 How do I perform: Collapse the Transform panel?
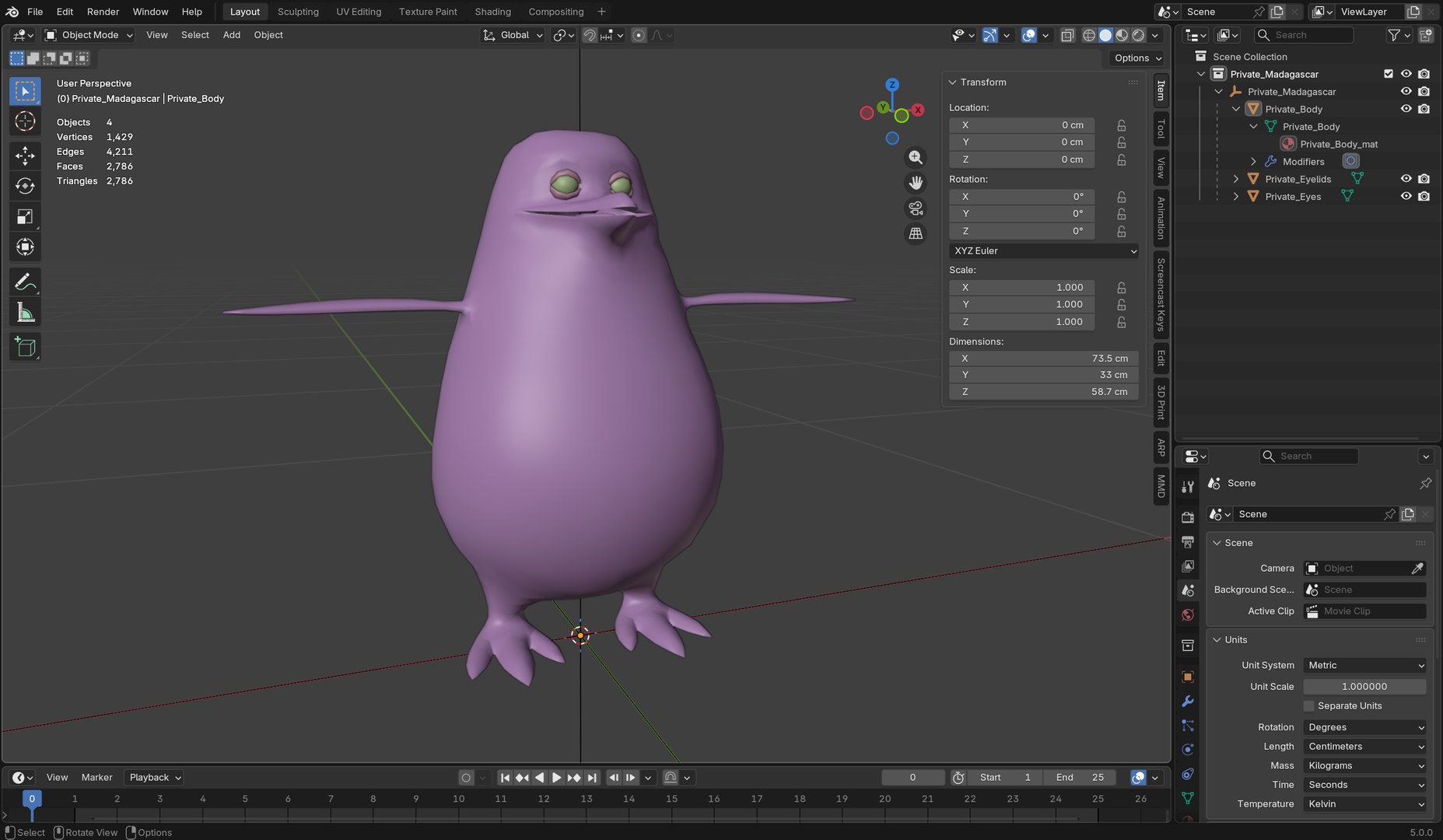[x=953, y=82]
